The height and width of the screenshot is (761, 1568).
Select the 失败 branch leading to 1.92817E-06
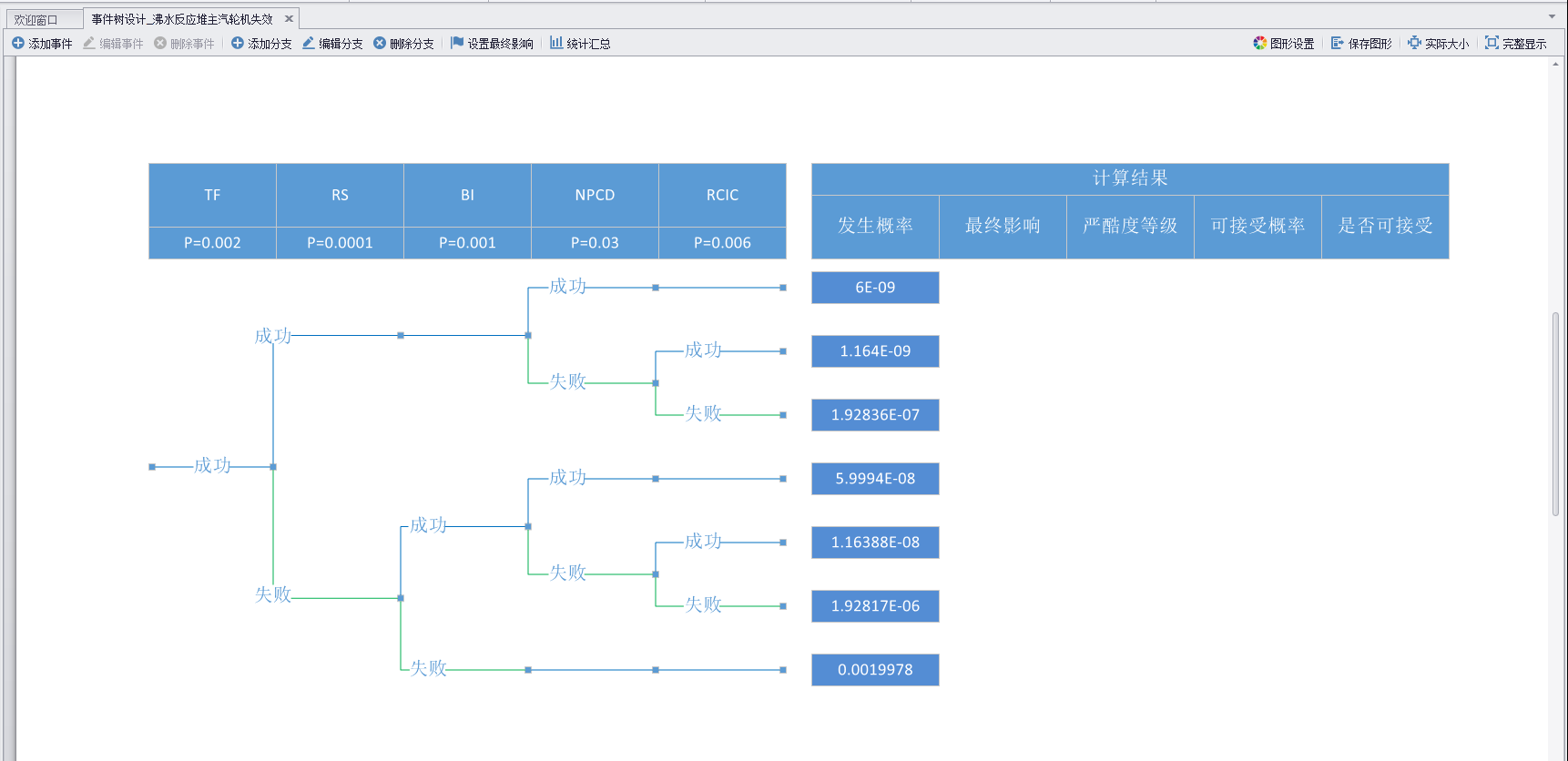703,604
